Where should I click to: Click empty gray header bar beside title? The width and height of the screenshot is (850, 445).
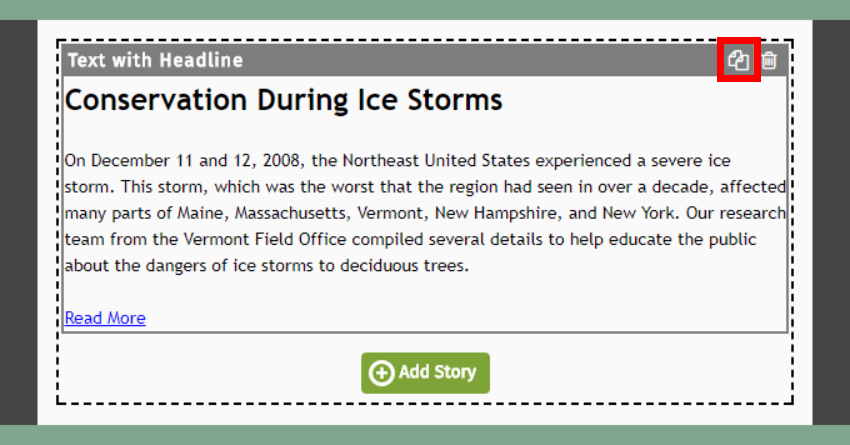(x=482, y=60)
